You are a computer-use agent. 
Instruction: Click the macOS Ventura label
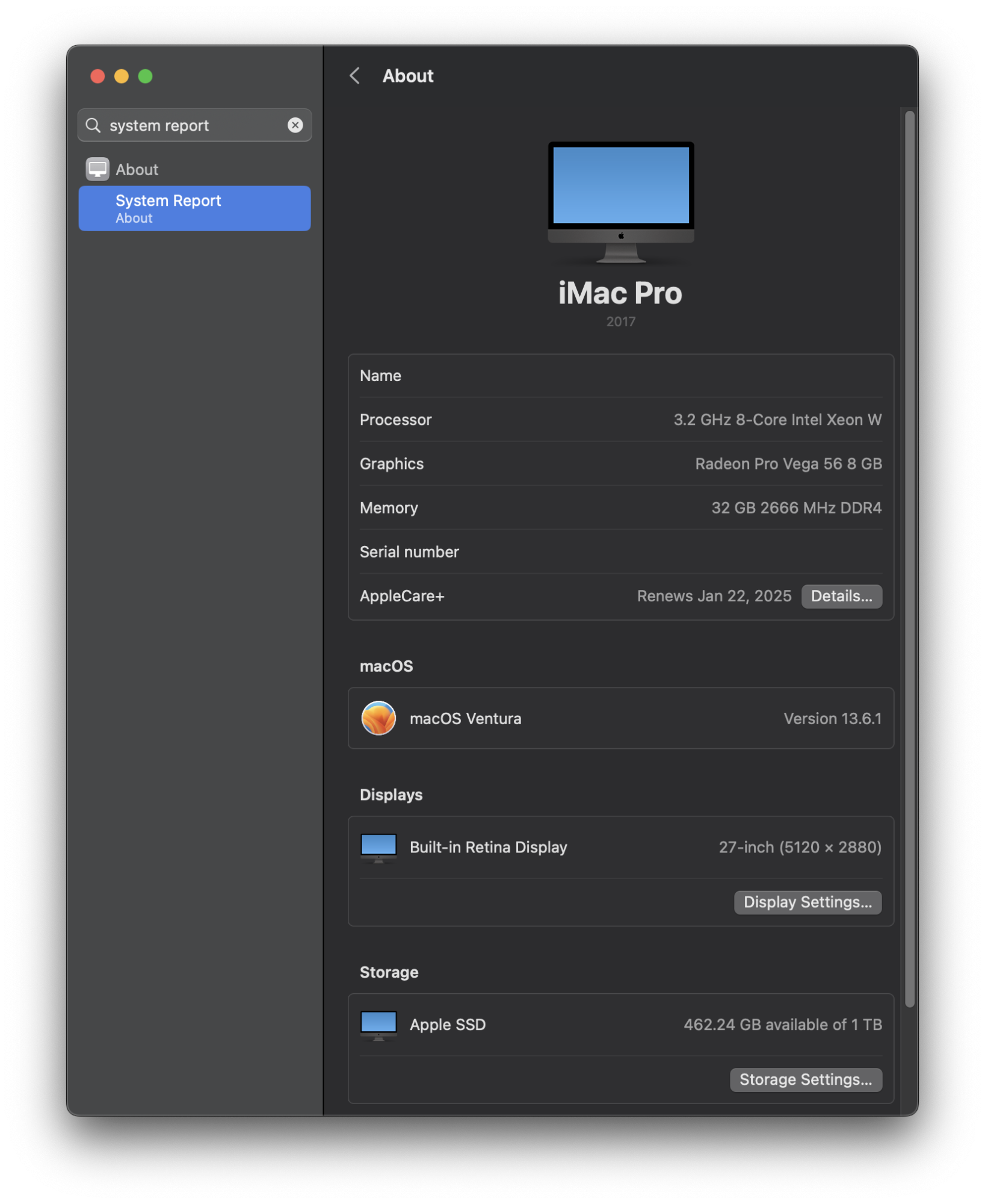465,718
